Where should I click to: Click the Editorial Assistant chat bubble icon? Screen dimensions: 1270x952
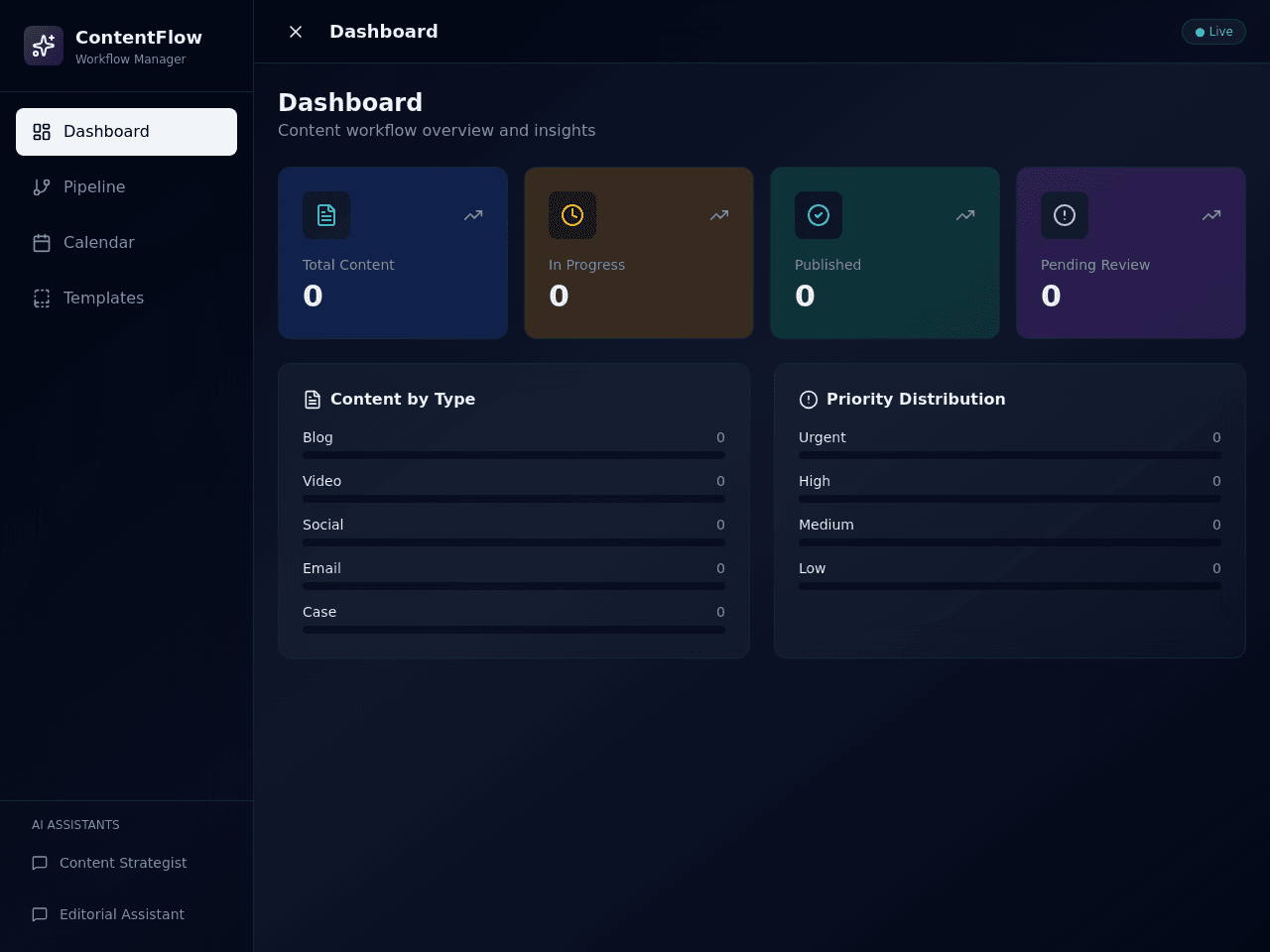point(40,914)
